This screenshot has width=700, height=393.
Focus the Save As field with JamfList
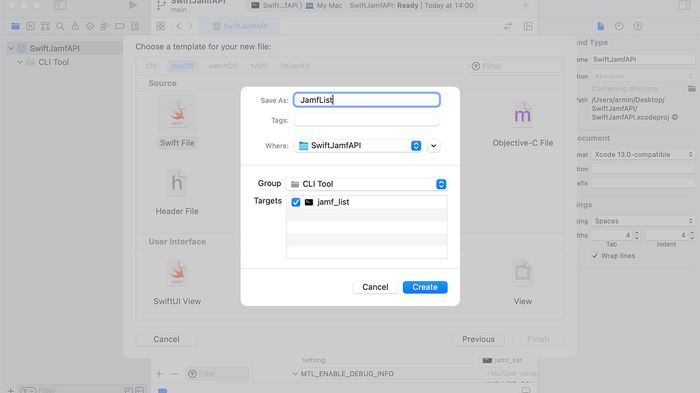pyautogui.click(x=367, y=100)
